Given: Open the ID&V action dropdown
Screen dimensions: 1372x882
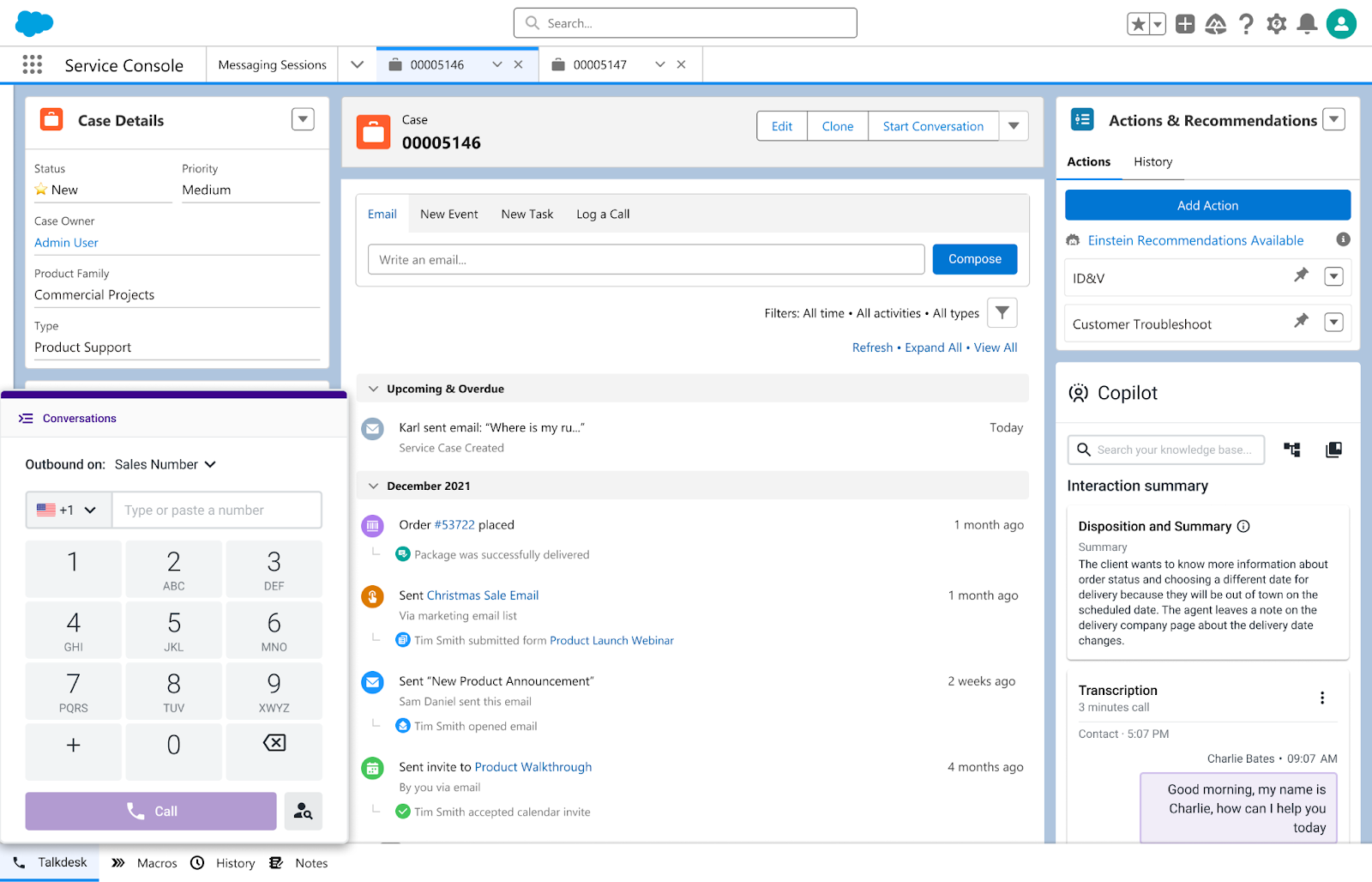Looking at the screenshot, I should [1333, 276].
